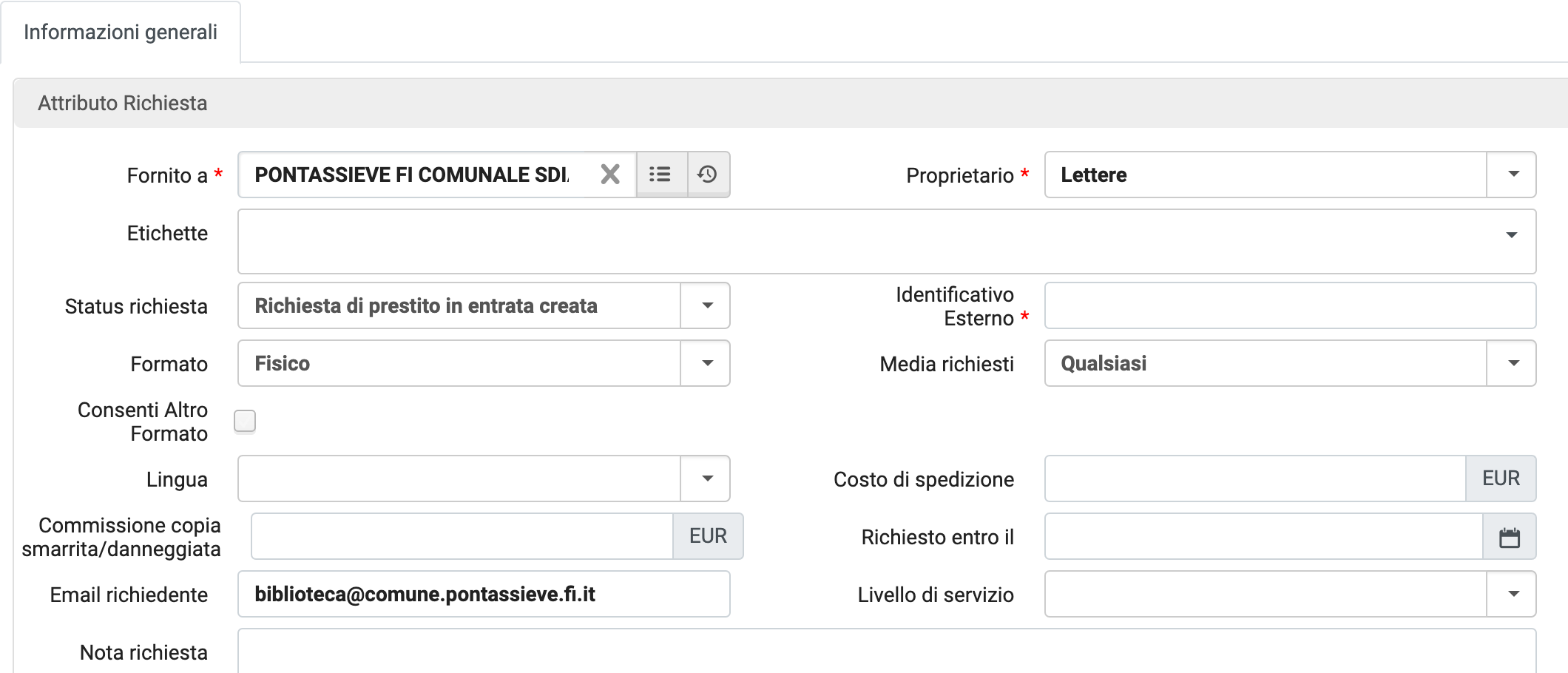1568x673 pixels.
Task: Expand the Proprietario dropdown
Action: 1513,175
